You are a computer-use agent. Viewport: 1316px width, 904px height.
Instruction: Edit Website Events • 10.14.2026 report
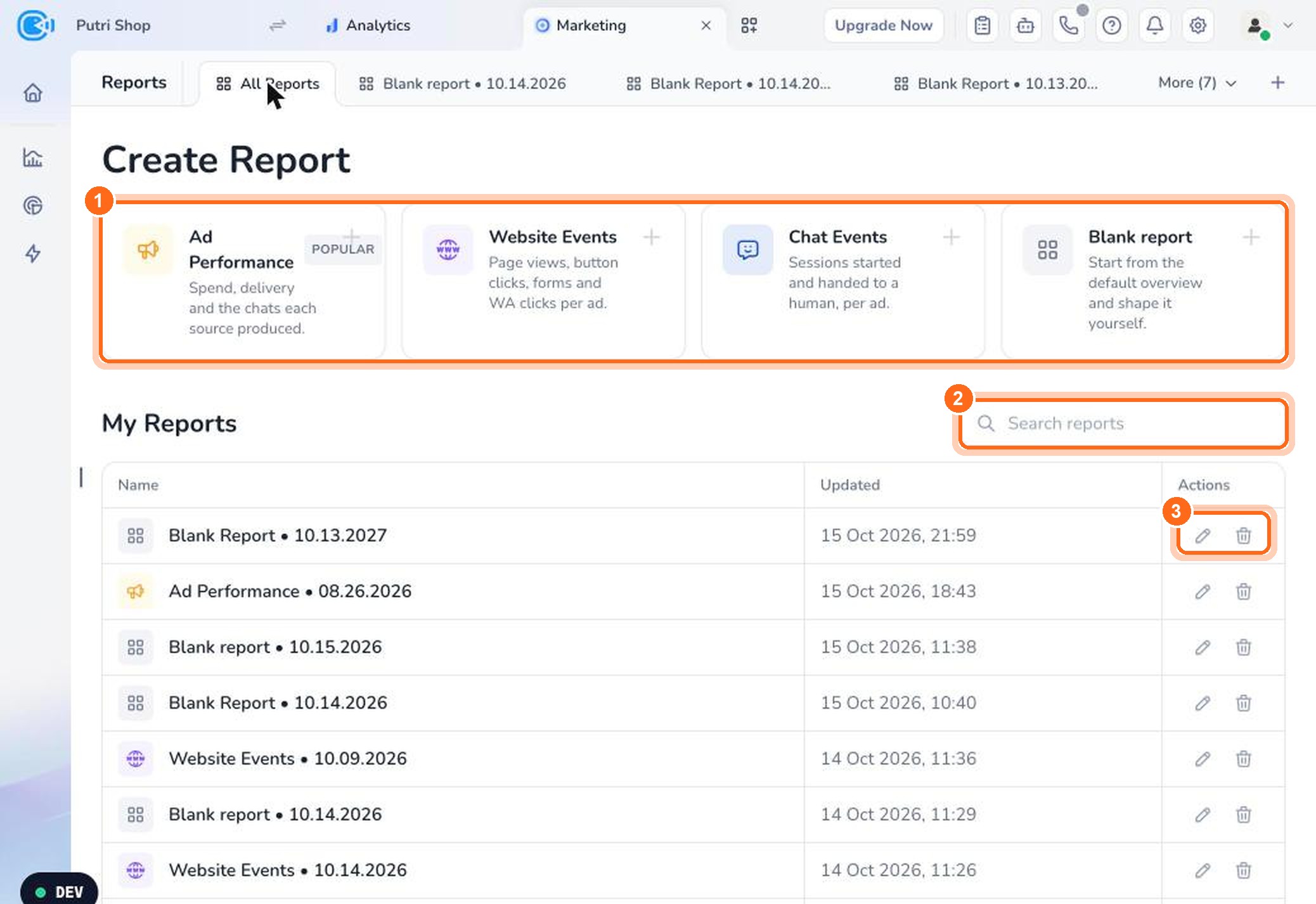(1203, 870)
